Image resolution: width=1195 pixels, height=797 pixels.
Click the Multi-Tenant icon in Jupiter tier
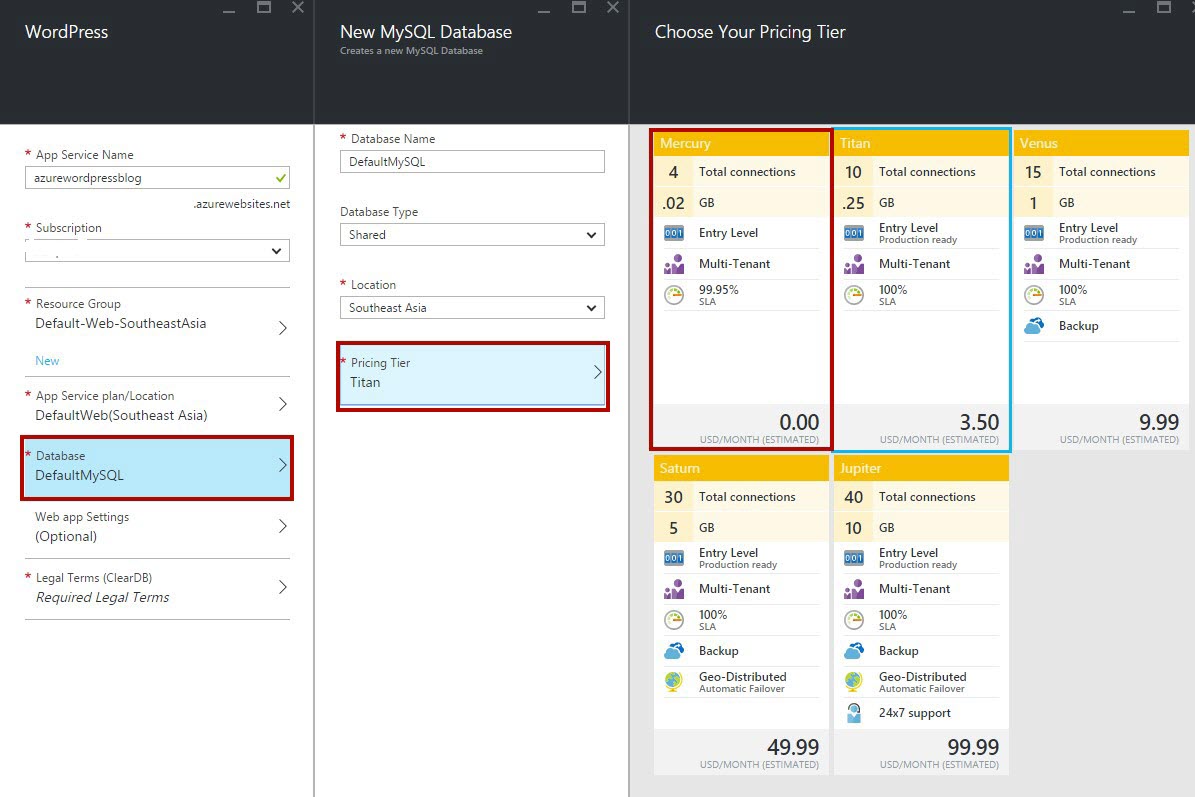click(854, 589)
